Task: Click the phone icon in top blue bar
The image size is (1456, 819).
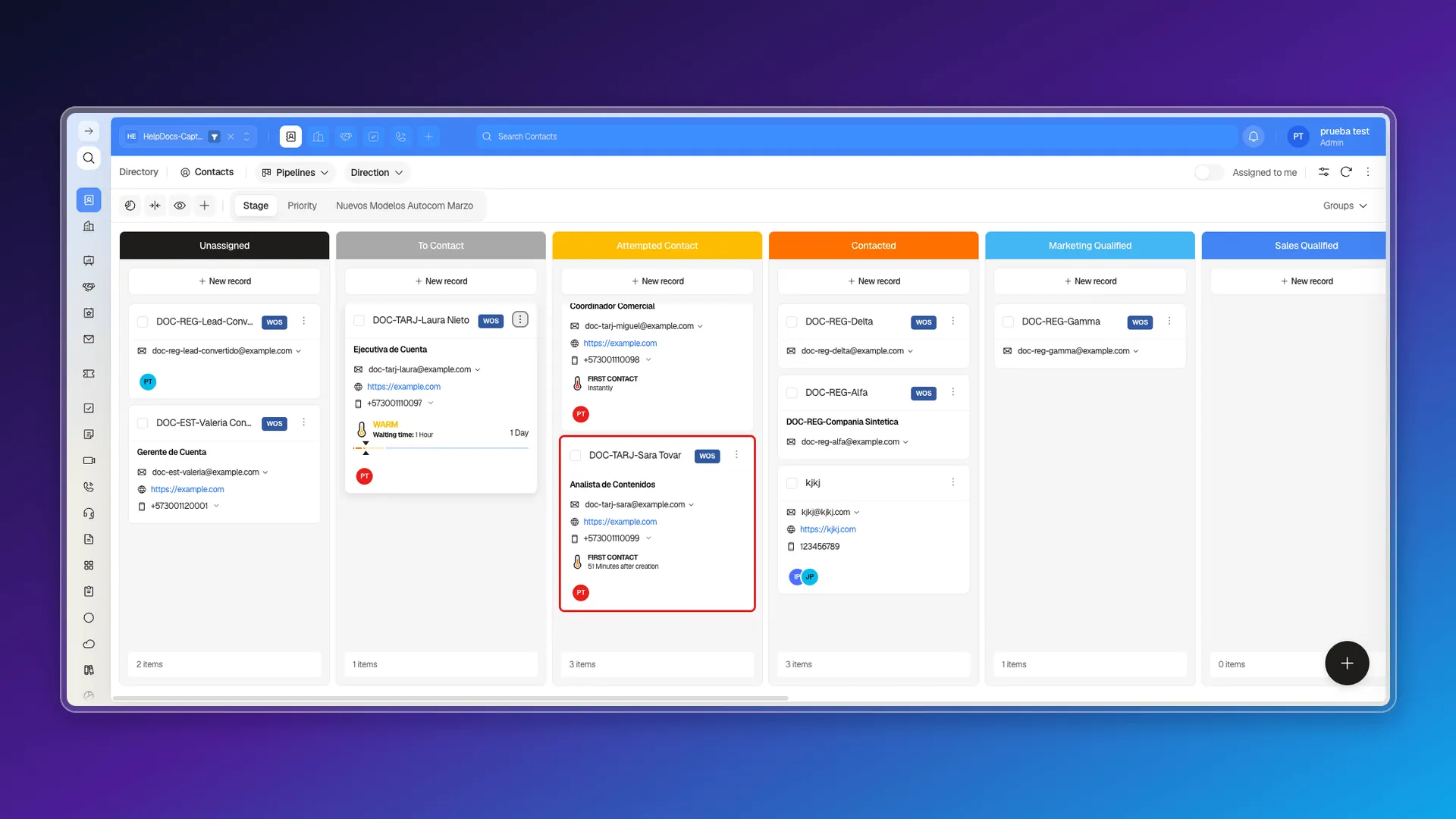Action: (400, 136)
